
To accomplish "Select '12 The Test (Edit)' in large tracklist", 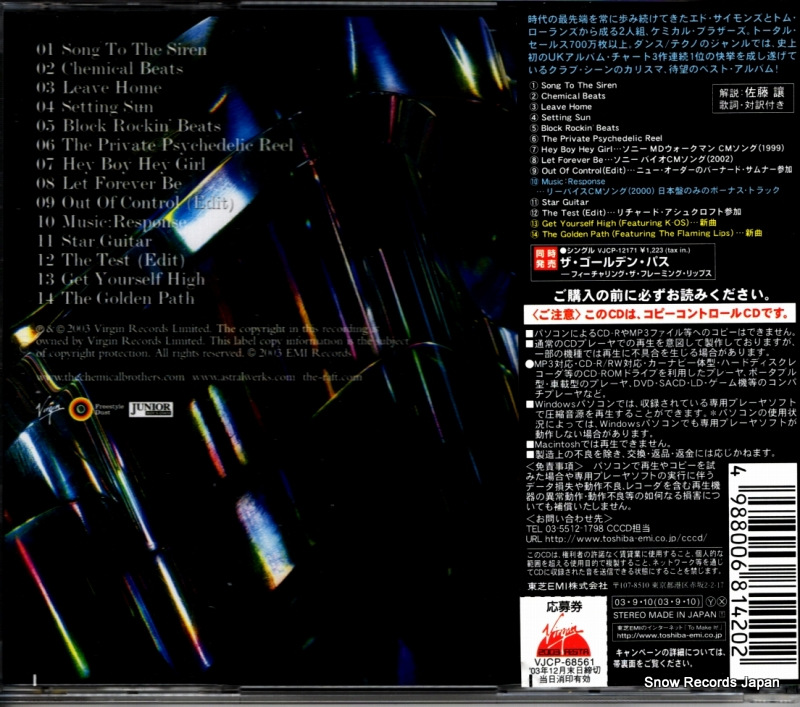I will point(111,260).
